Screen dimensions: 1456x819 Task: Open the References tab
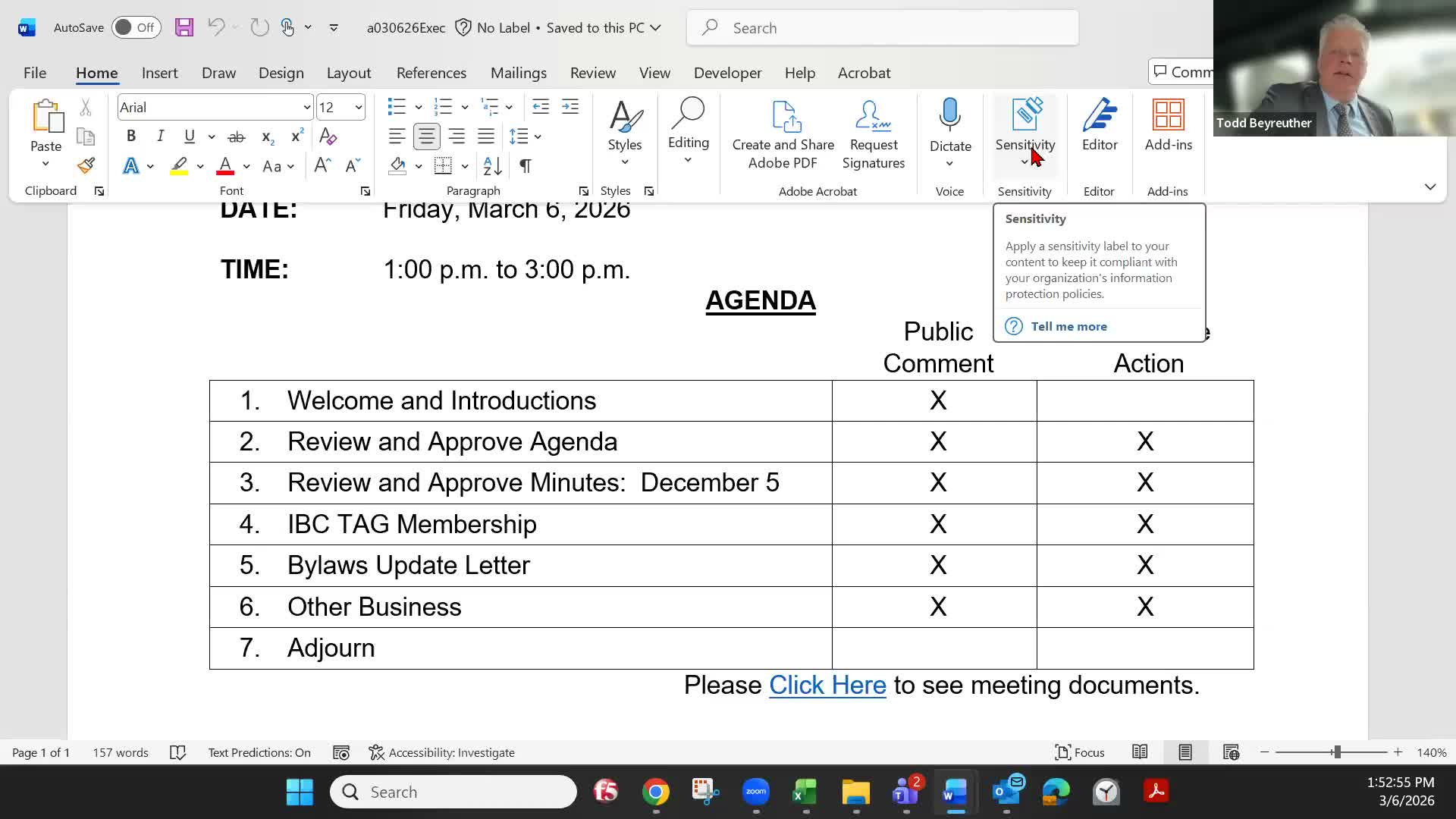pyautogui.click(x=431, y=73)
